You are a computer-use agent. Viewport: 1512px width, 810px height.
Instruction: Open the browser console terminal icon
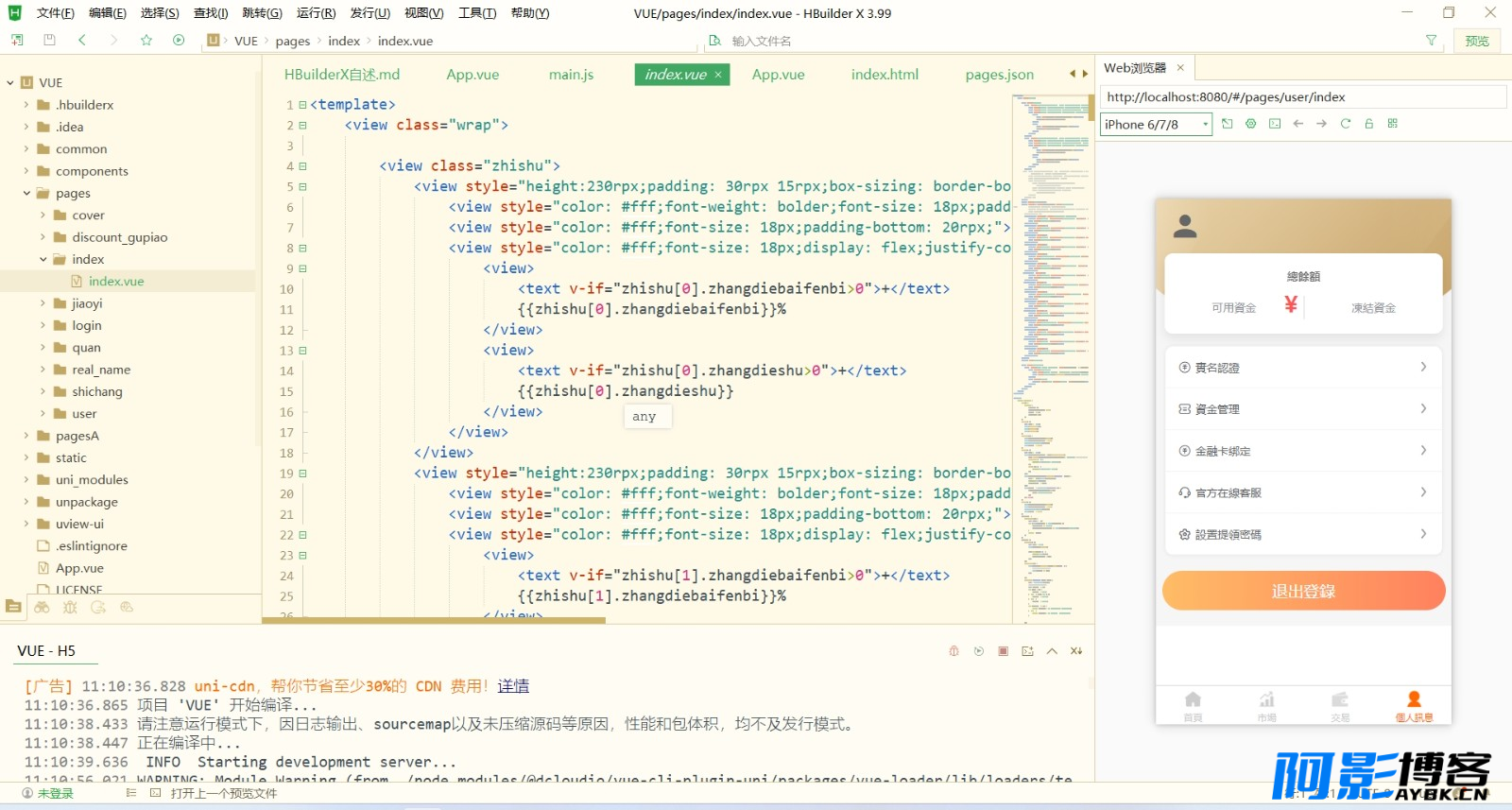click(1275, 124)
